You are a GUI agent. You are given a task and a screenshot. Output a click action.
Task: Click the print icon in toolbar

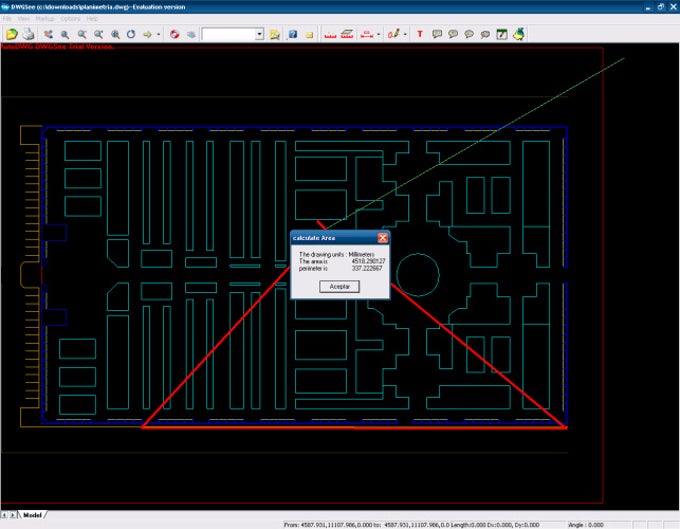[27, 34]
